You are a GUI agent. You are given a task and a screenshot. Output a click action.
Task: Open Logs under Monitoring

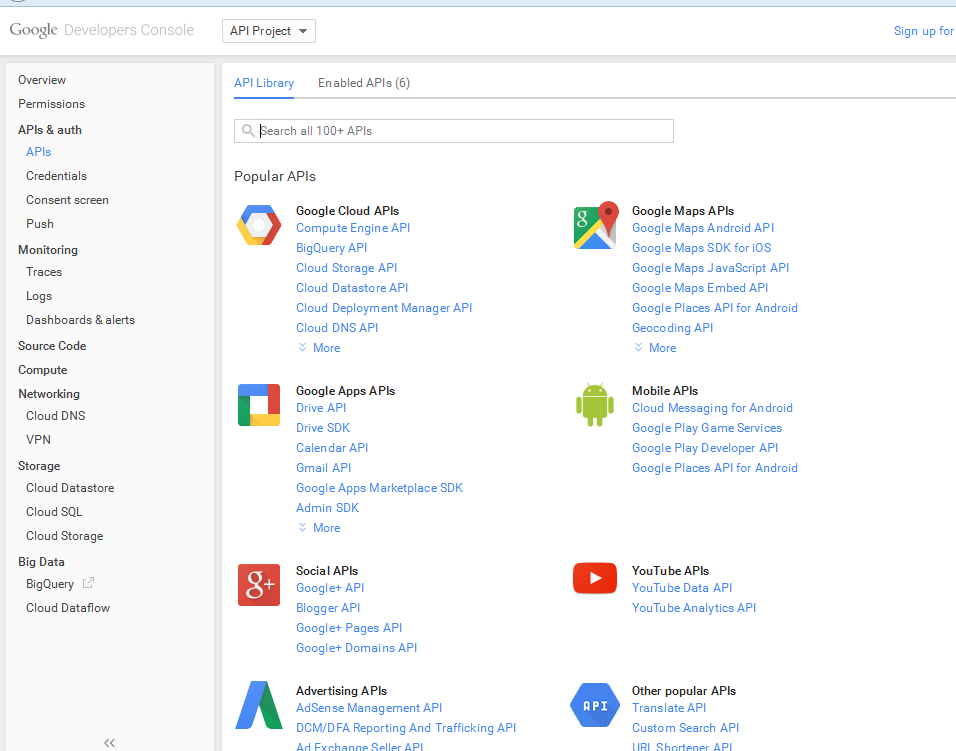point(39,296)
